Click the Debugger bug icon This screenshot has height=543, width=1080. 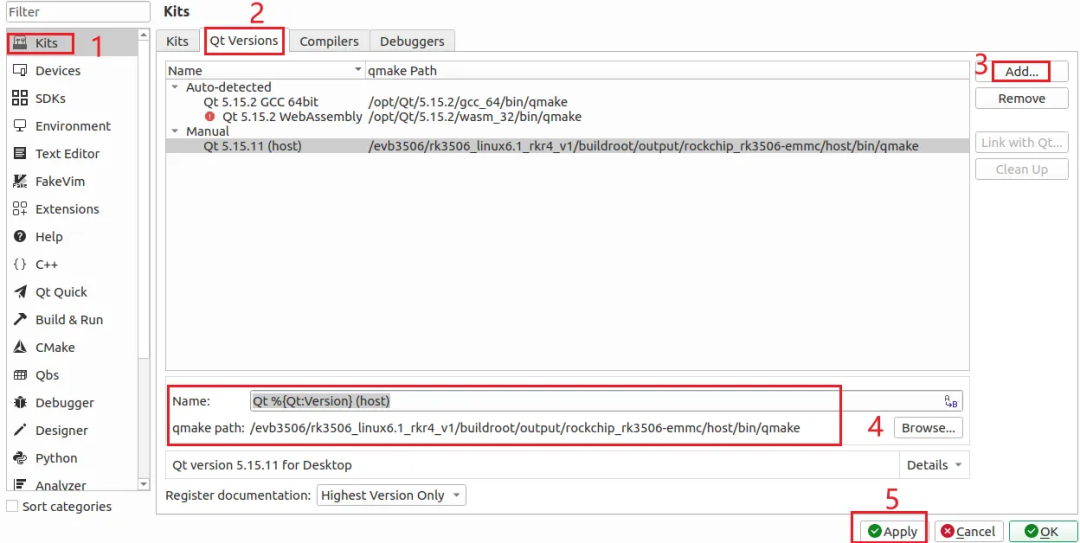point(20,402)
